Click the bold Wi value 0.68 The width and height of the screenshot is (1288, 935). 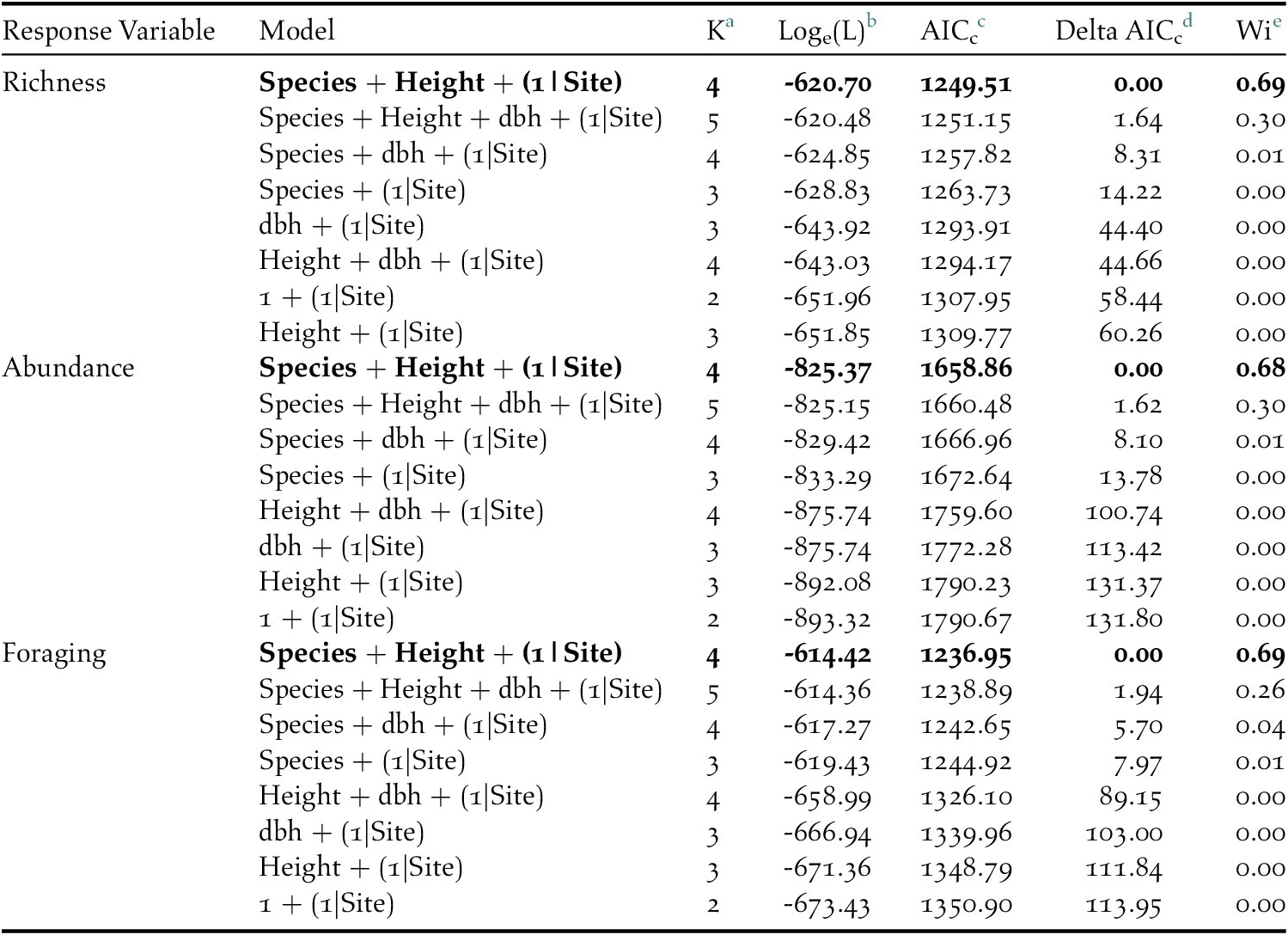coord(1261,370)
